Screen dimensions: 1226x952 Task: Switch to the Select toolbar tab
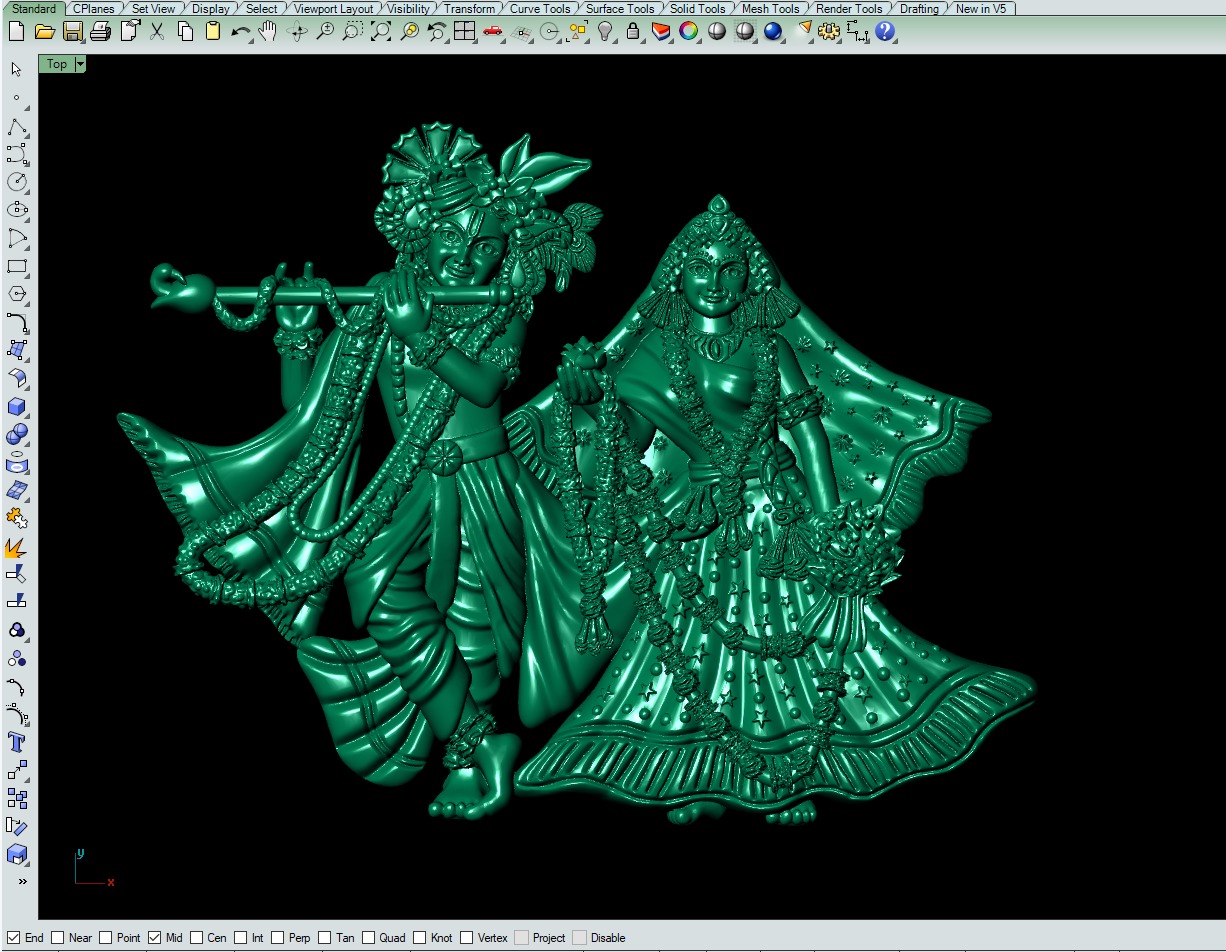click(261, 9)
